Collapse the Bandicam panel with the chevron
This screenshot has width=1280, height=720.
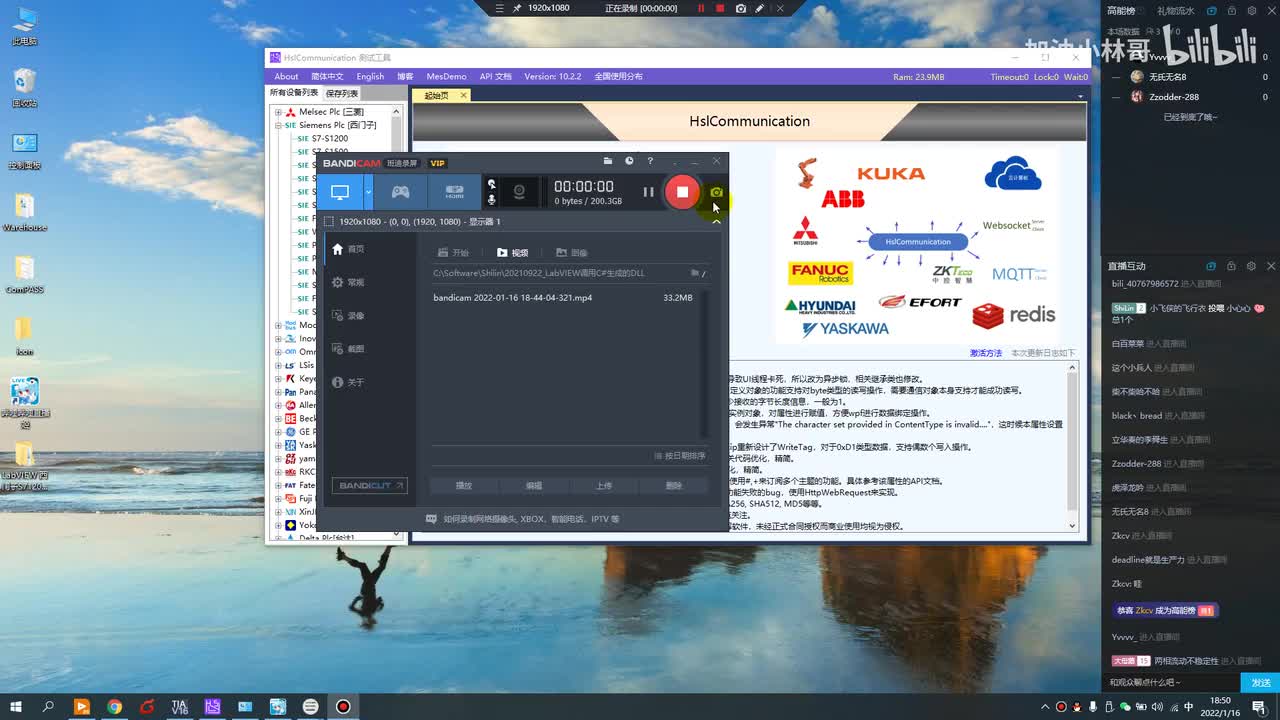[x=716, y=221]
